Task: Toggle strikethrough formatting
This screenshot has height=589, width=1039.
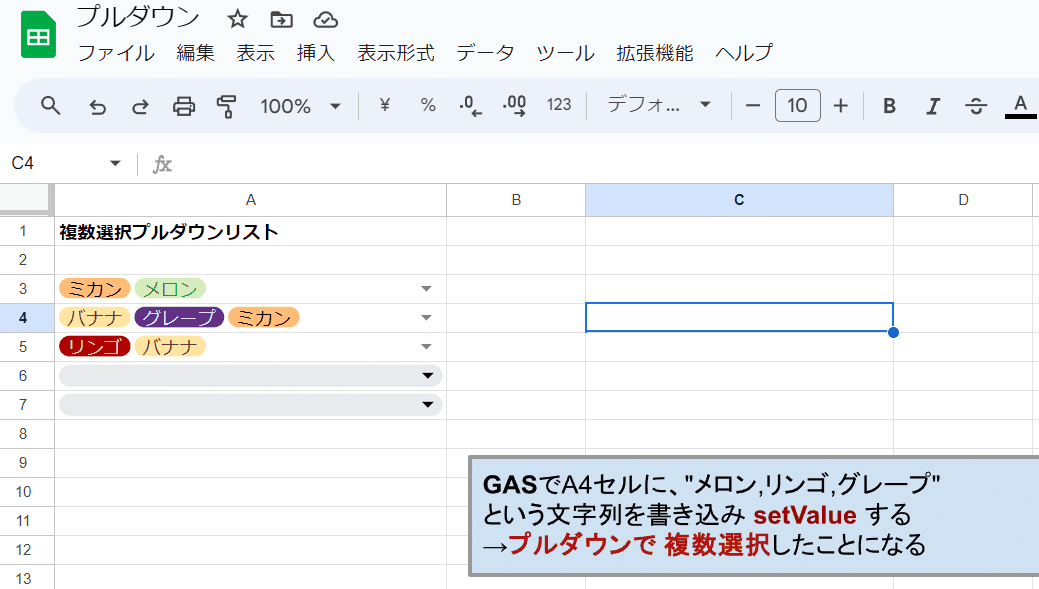Action: (976, 106)
